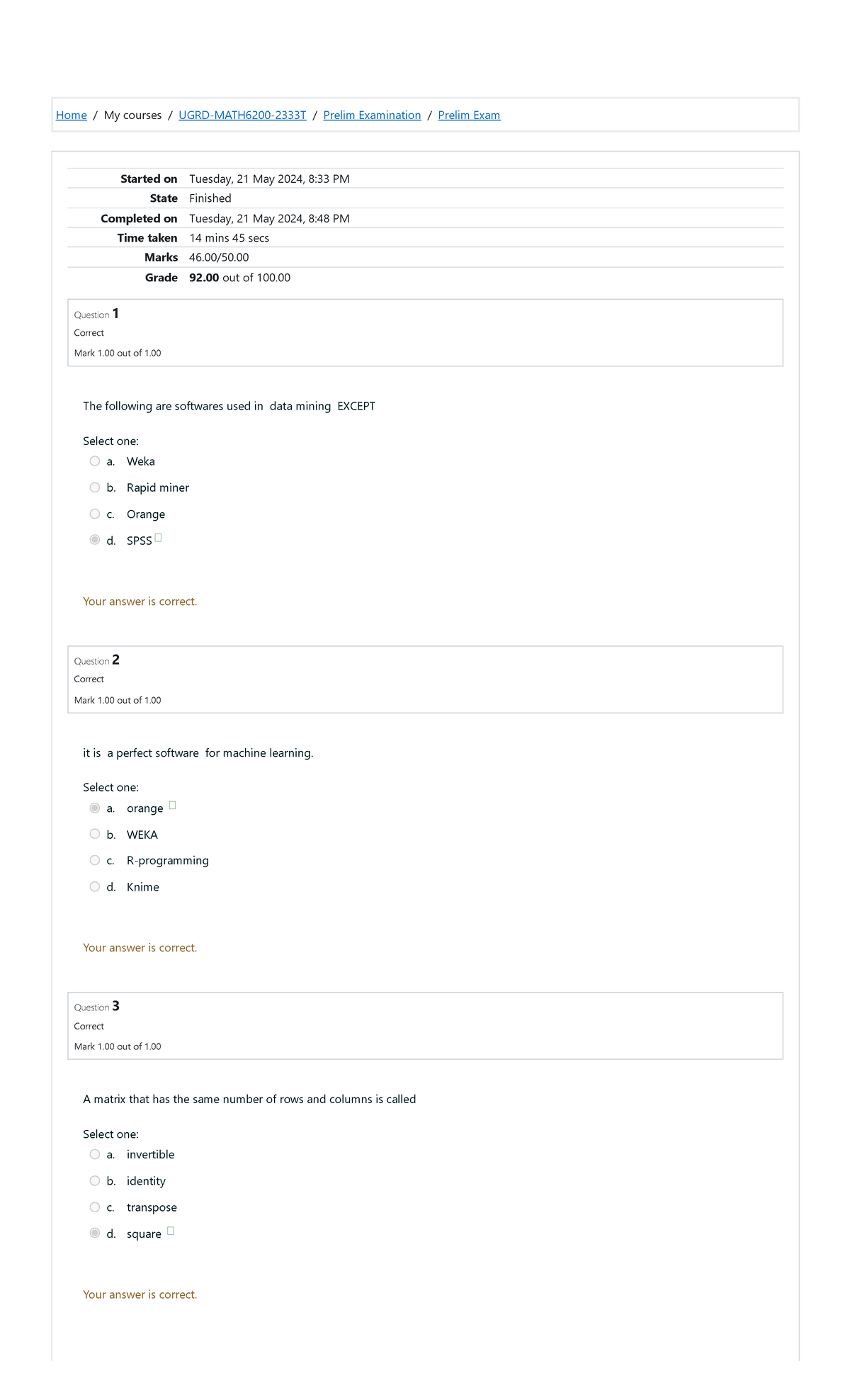The width and height of the screenshot is (850, 1400).
Task: Choose the WEKA radio option
Action: [x=95, y=834]
